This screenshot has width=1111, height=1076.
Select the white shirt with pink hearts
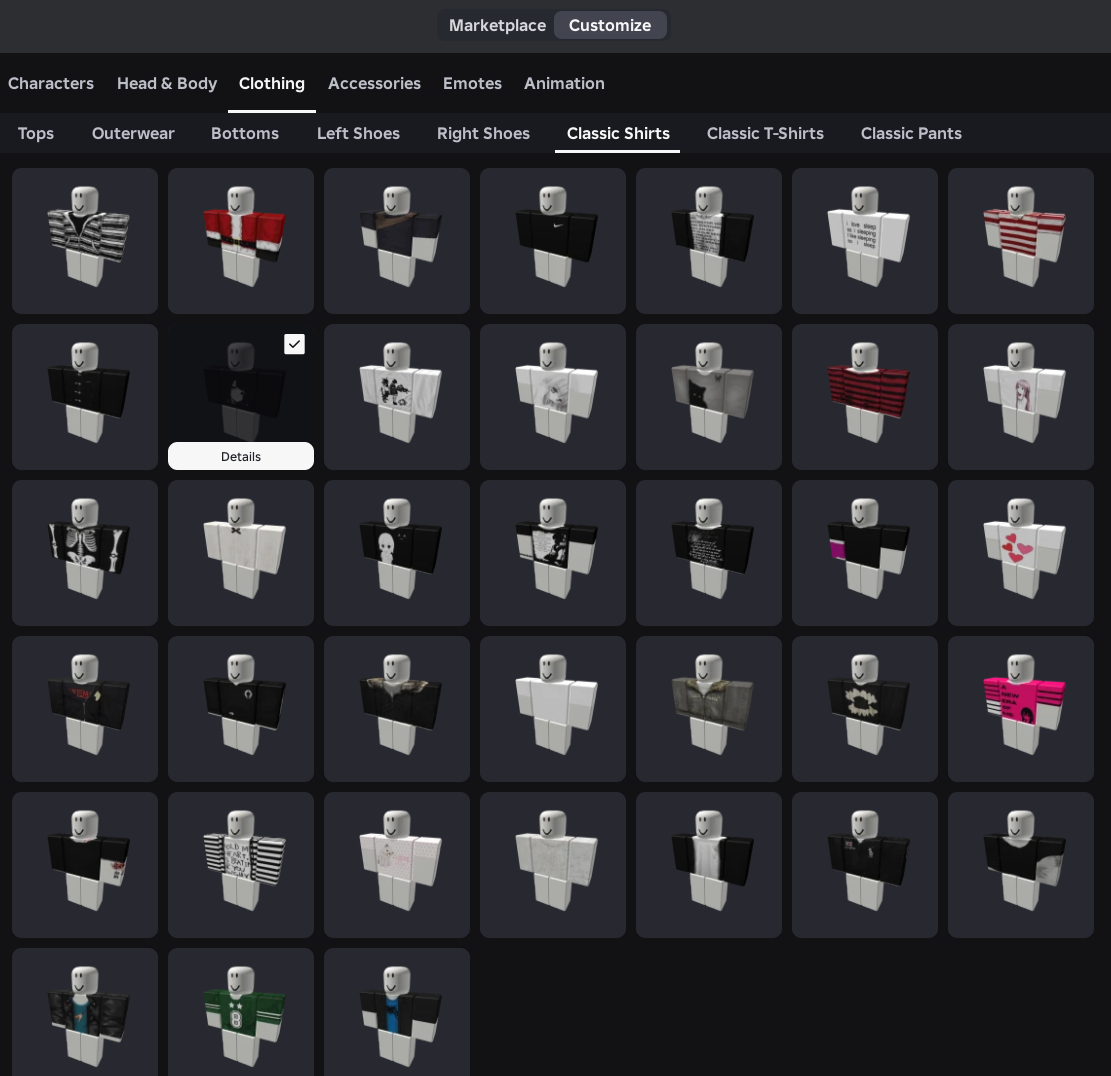1021,553
